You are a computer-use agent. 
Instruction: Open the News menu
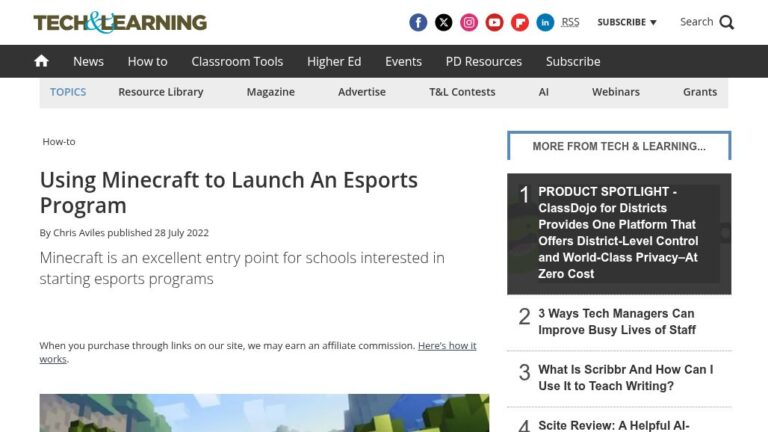(x=88, y=62)
